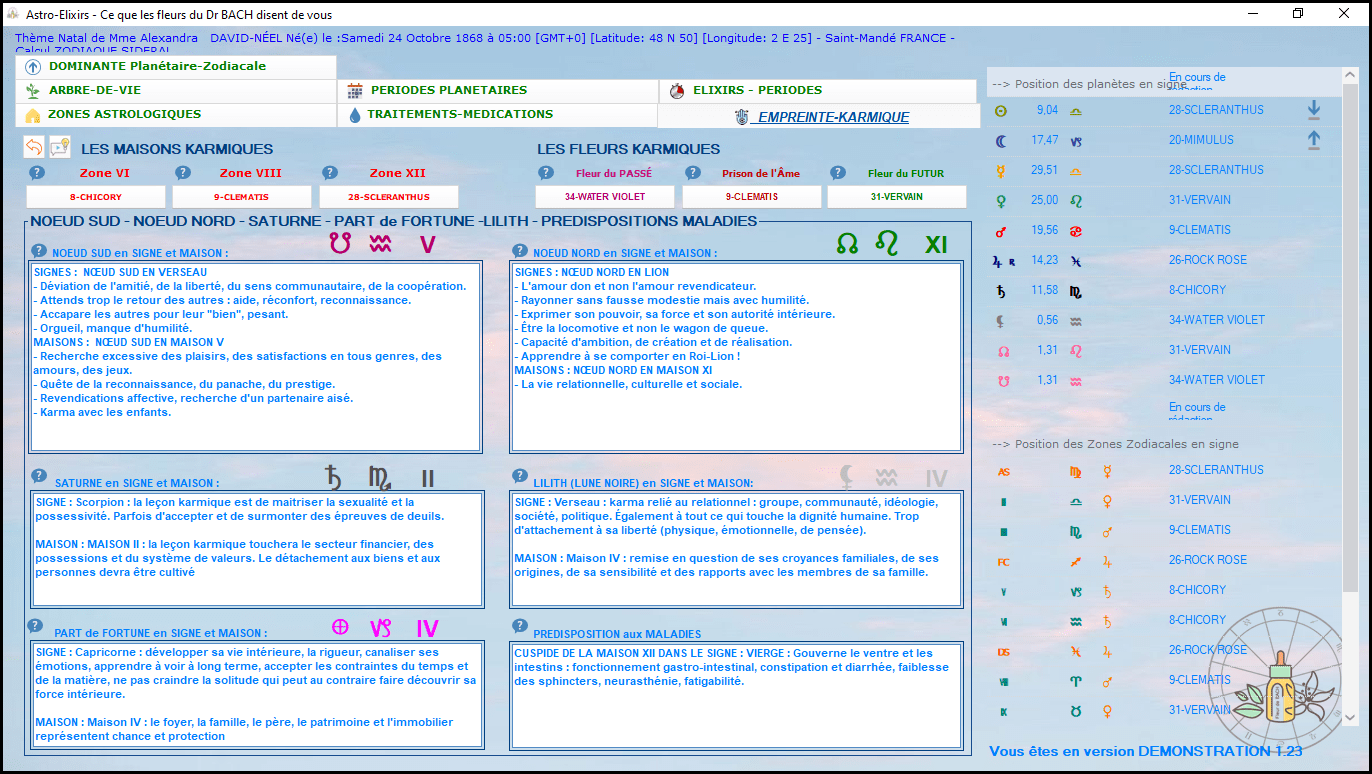Viewport: 1372px width, 774px height.
Task: Click the 9-CLEMATIS button under Prison de l'Âme
Action: pyautogui.click(x=752, y=197)
